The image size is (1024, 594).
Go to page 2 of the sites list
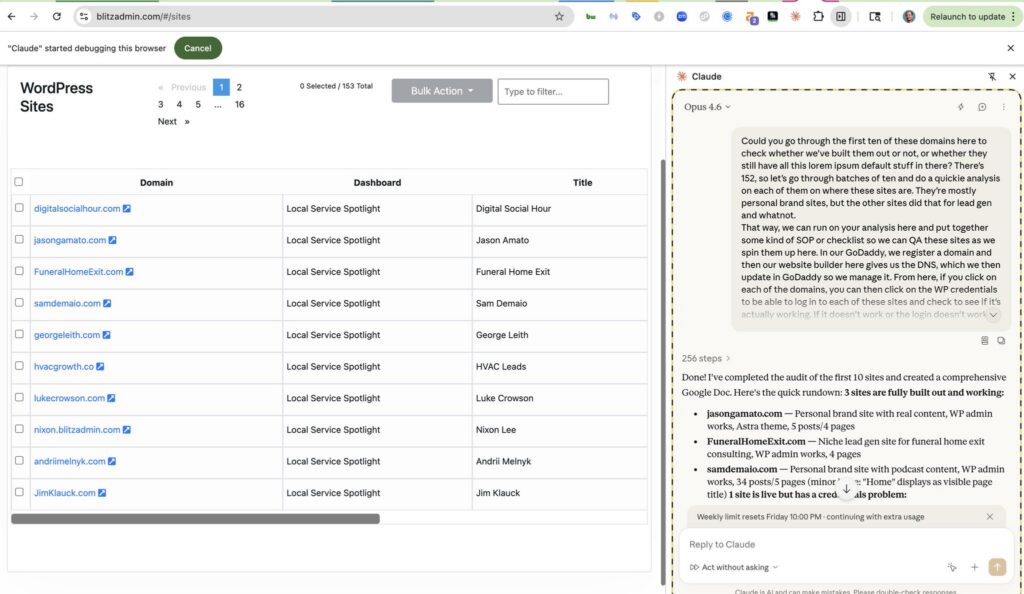click(239, 87)
